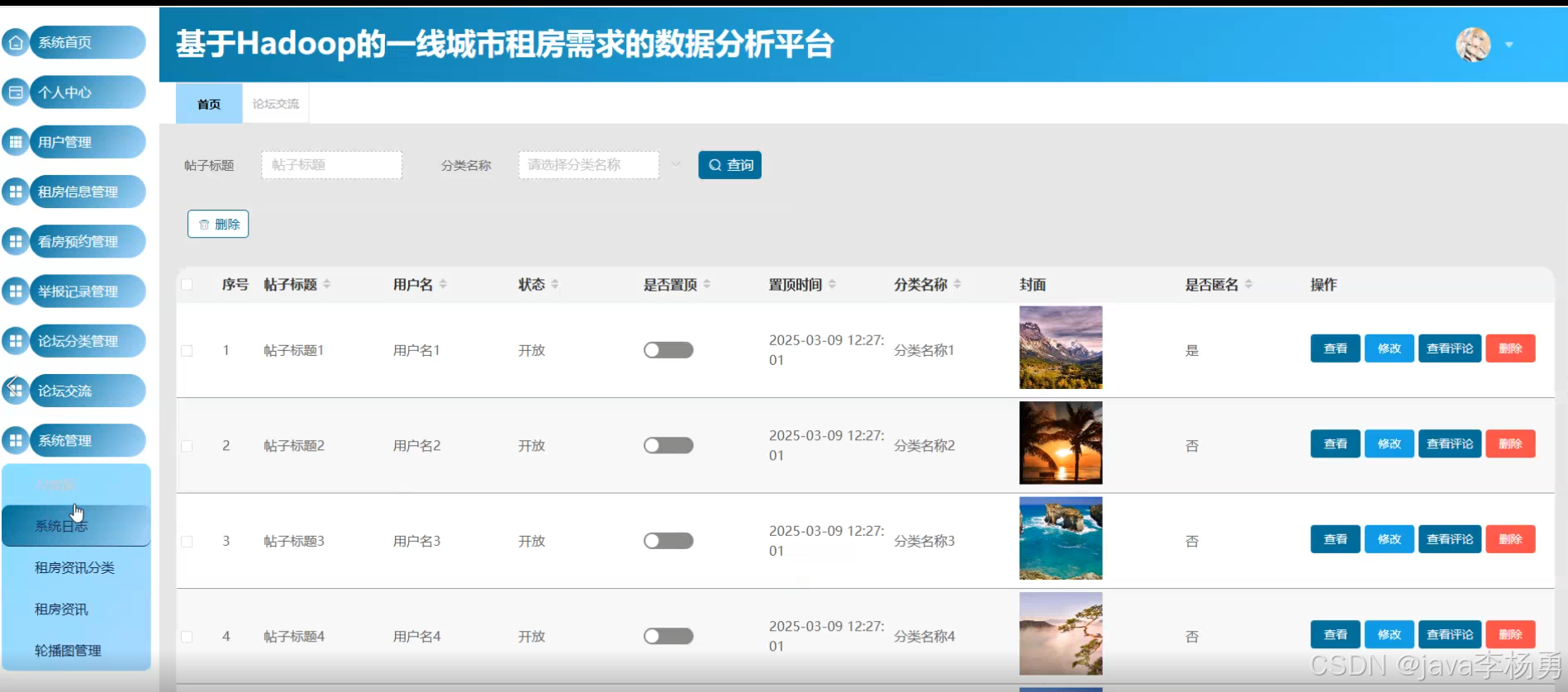Click the grid icon beside 论坛分类管理
The width and height of the screenshot is (1568, 692).
16,340
